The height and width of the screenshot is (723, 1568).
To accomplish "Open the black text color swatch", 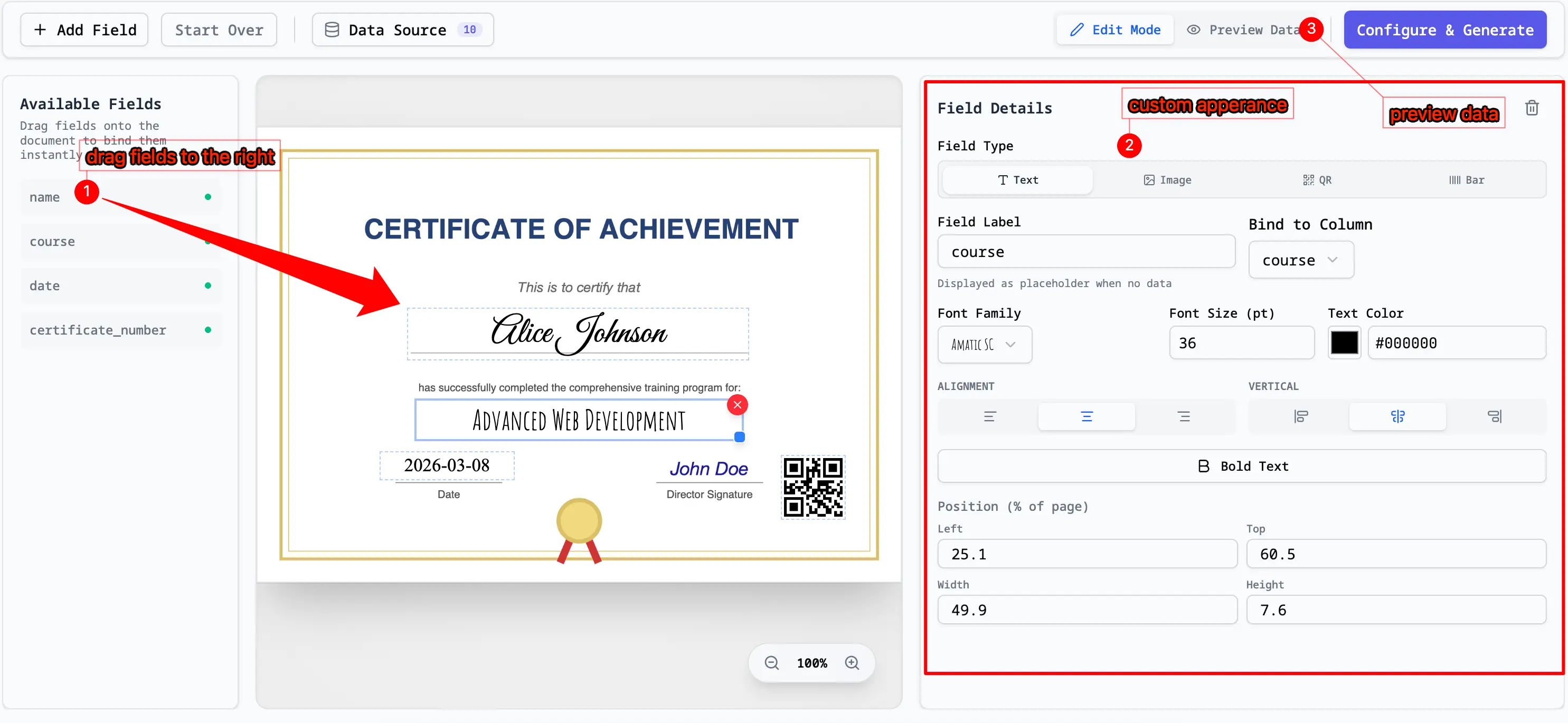I will pyautogui.click(x=1344, y=343).
